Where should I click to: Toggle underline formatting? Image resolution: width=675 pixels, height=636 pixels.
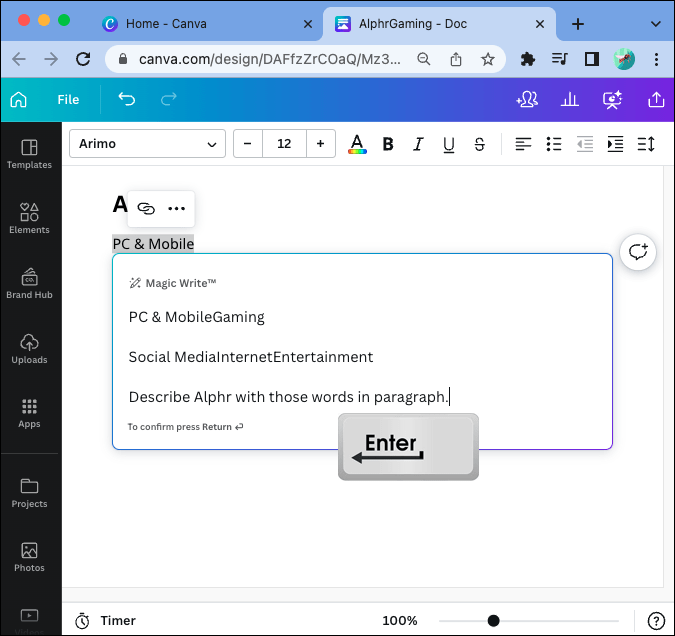[449, 144]
